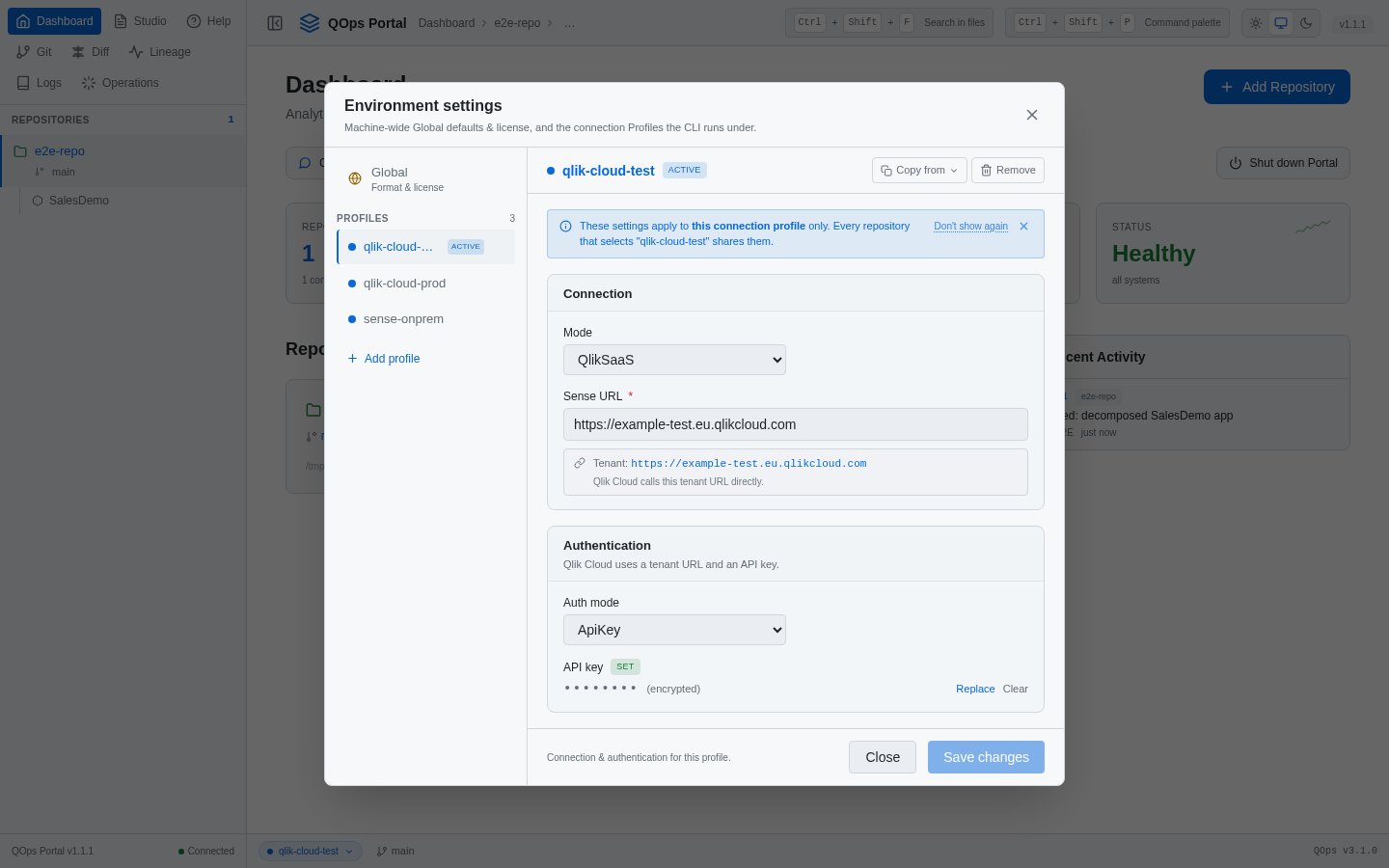
Task: Click Clear for the API key
Action: [x=1015, y=689]
